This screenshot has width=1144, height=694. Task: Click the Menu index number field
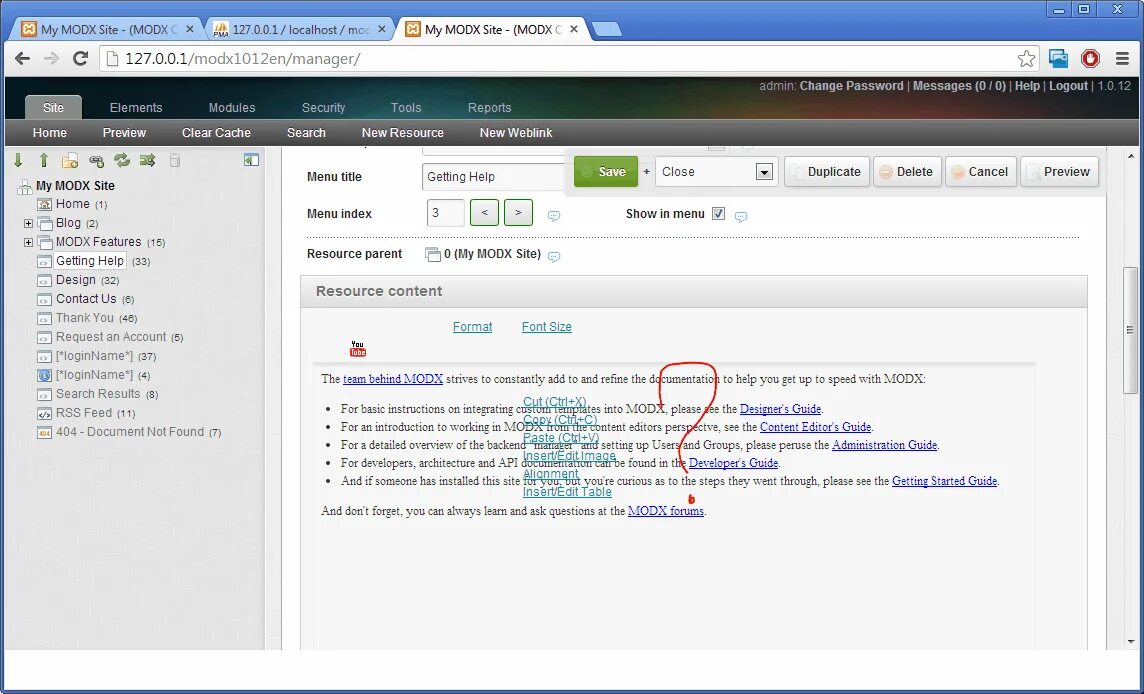point(445,213)
